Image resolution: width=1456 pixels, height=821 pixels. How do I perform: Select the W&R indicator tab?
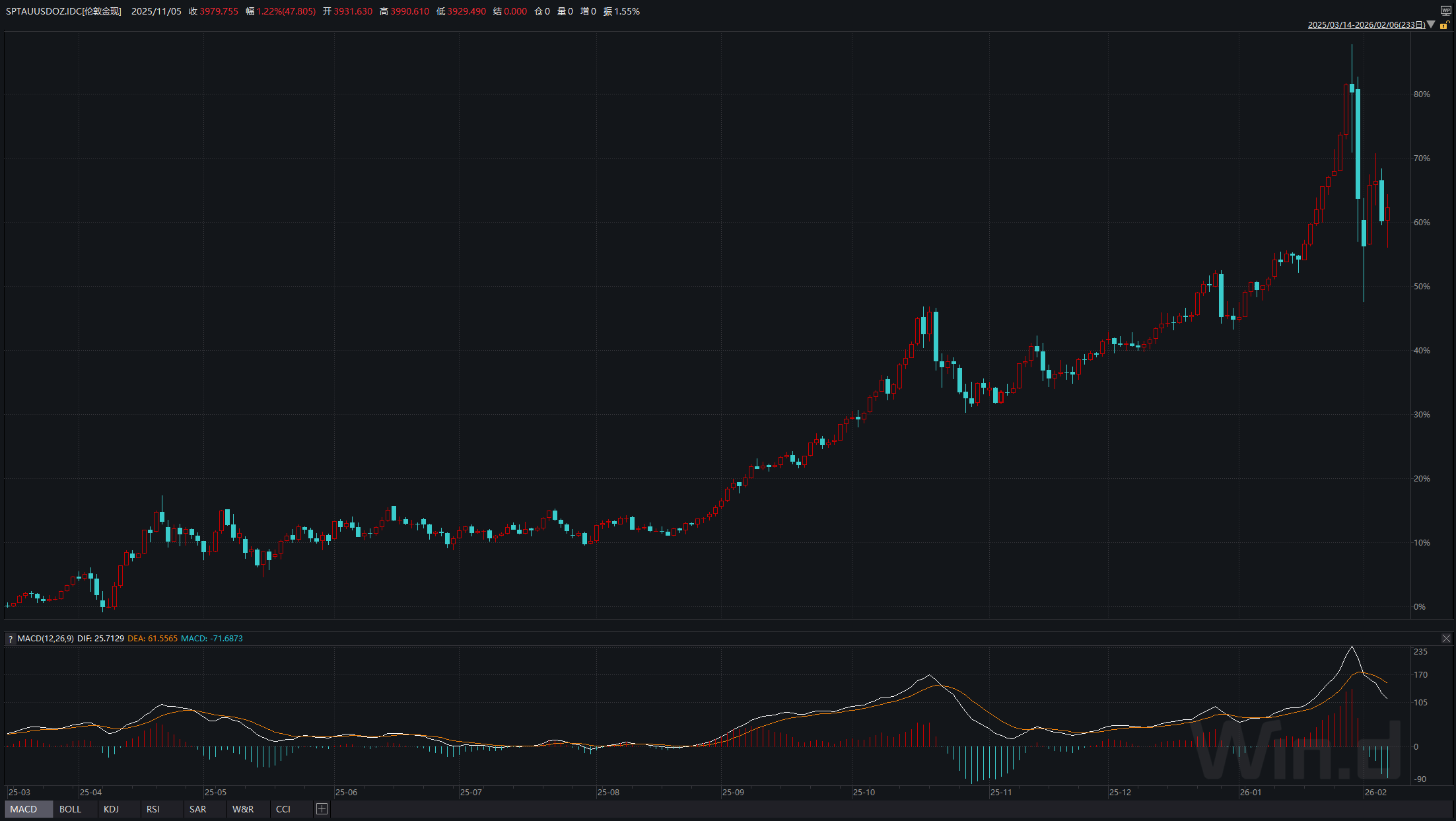click(242, 809)
